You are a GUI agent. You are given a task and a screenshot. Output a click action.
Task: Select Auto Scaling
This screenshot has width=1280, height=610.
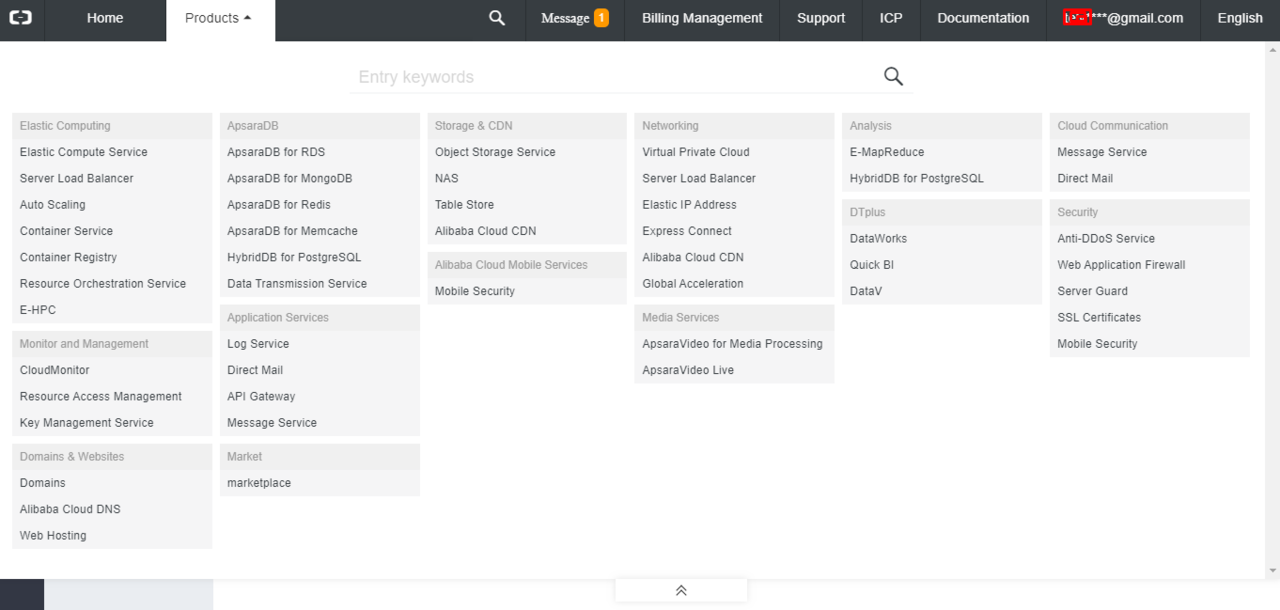pos(53,204)
